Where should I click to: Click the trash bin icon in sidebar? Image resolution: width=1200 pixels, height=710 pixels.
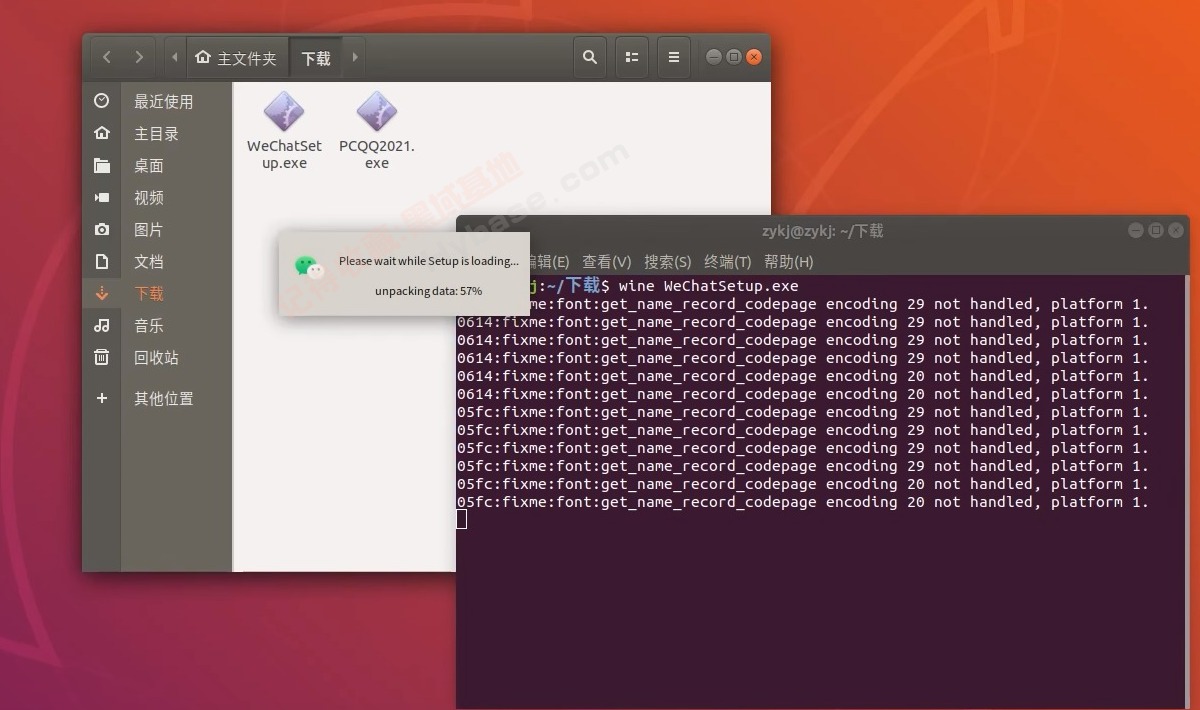click(101, 357)
